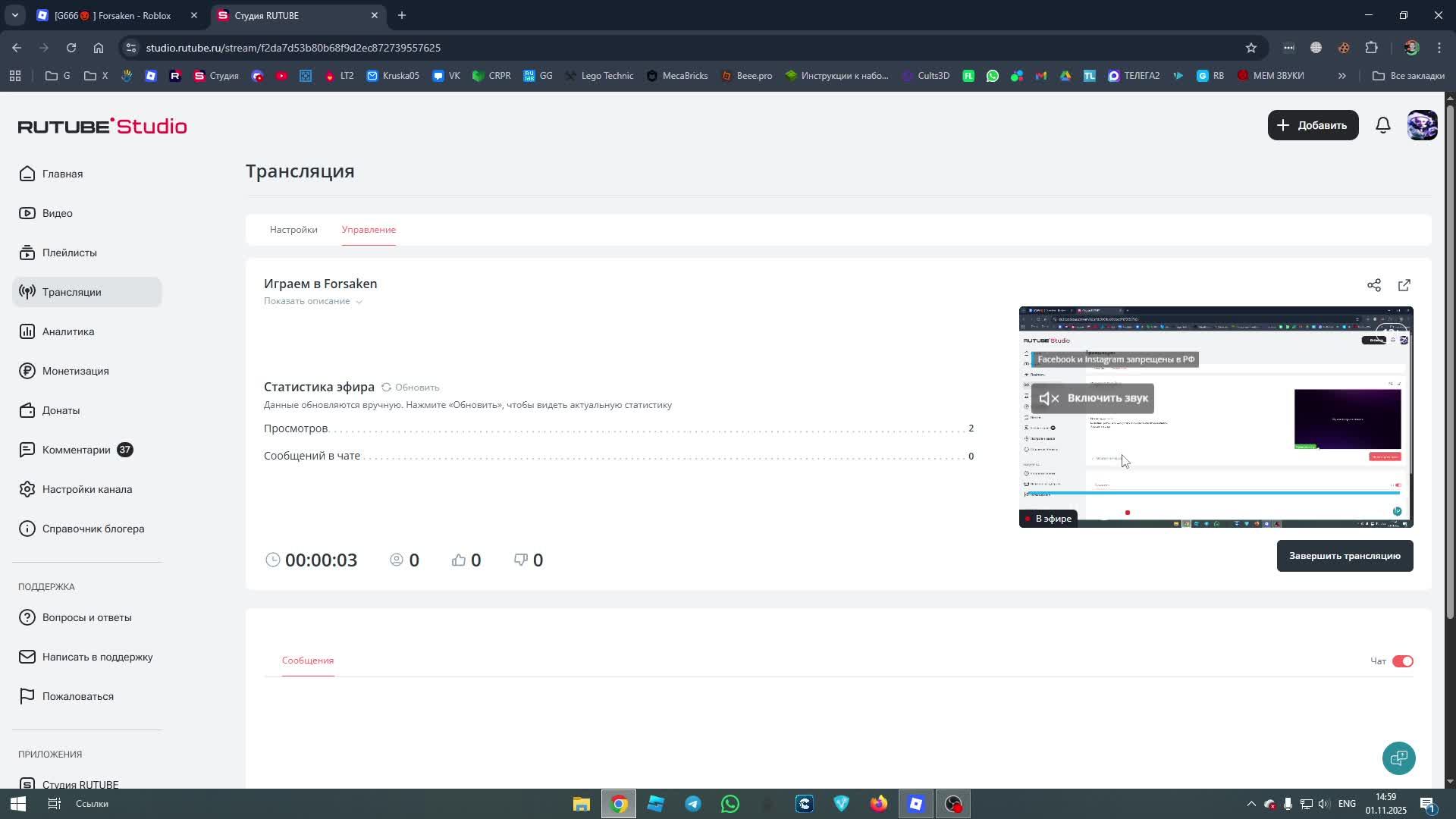Open stream in new window icon

1404,285
